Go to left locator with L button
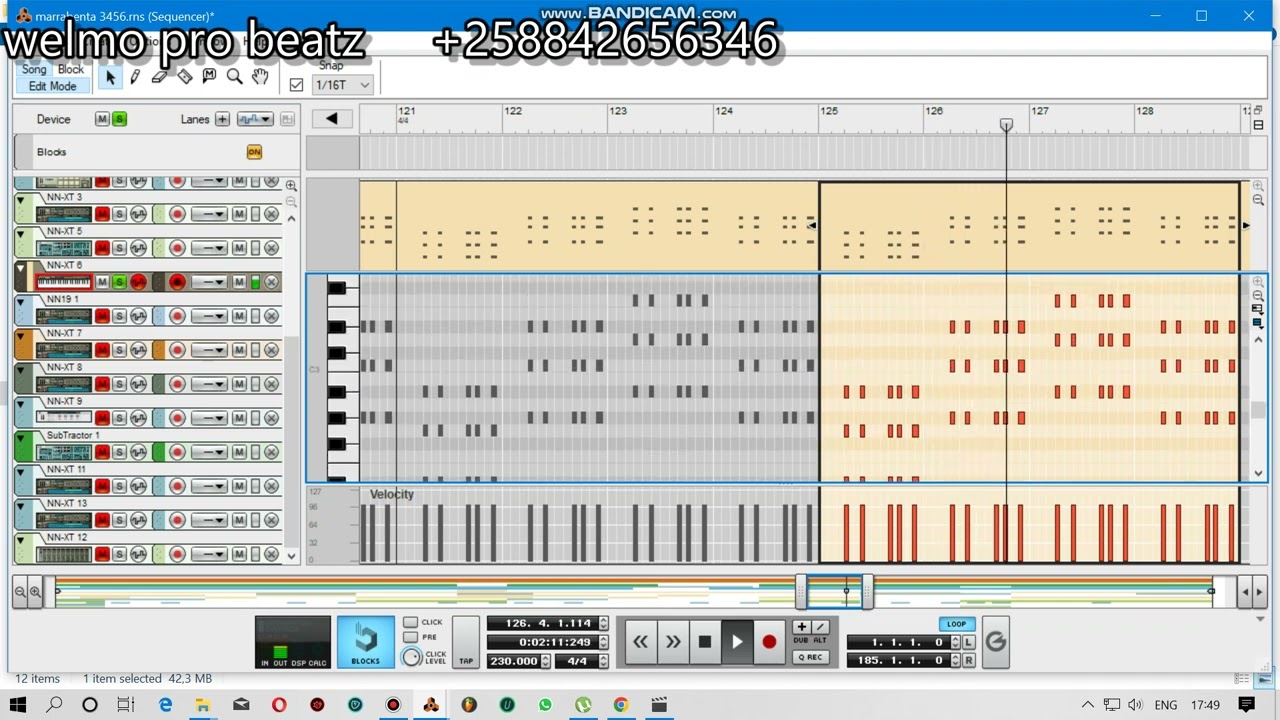 pyautogui.click(x=969, y=642)
